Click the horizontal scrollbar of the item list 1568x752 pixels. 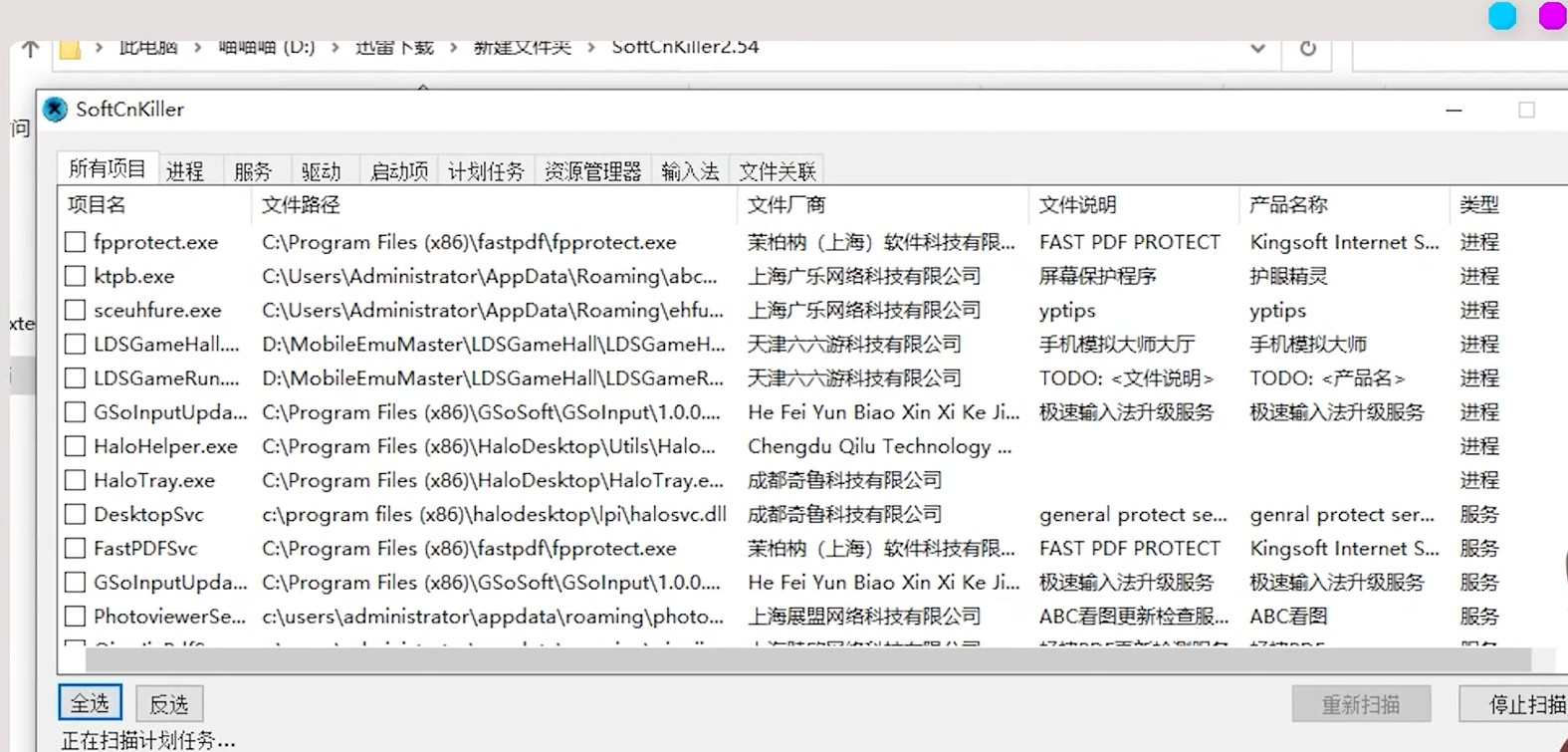(807, 658)
